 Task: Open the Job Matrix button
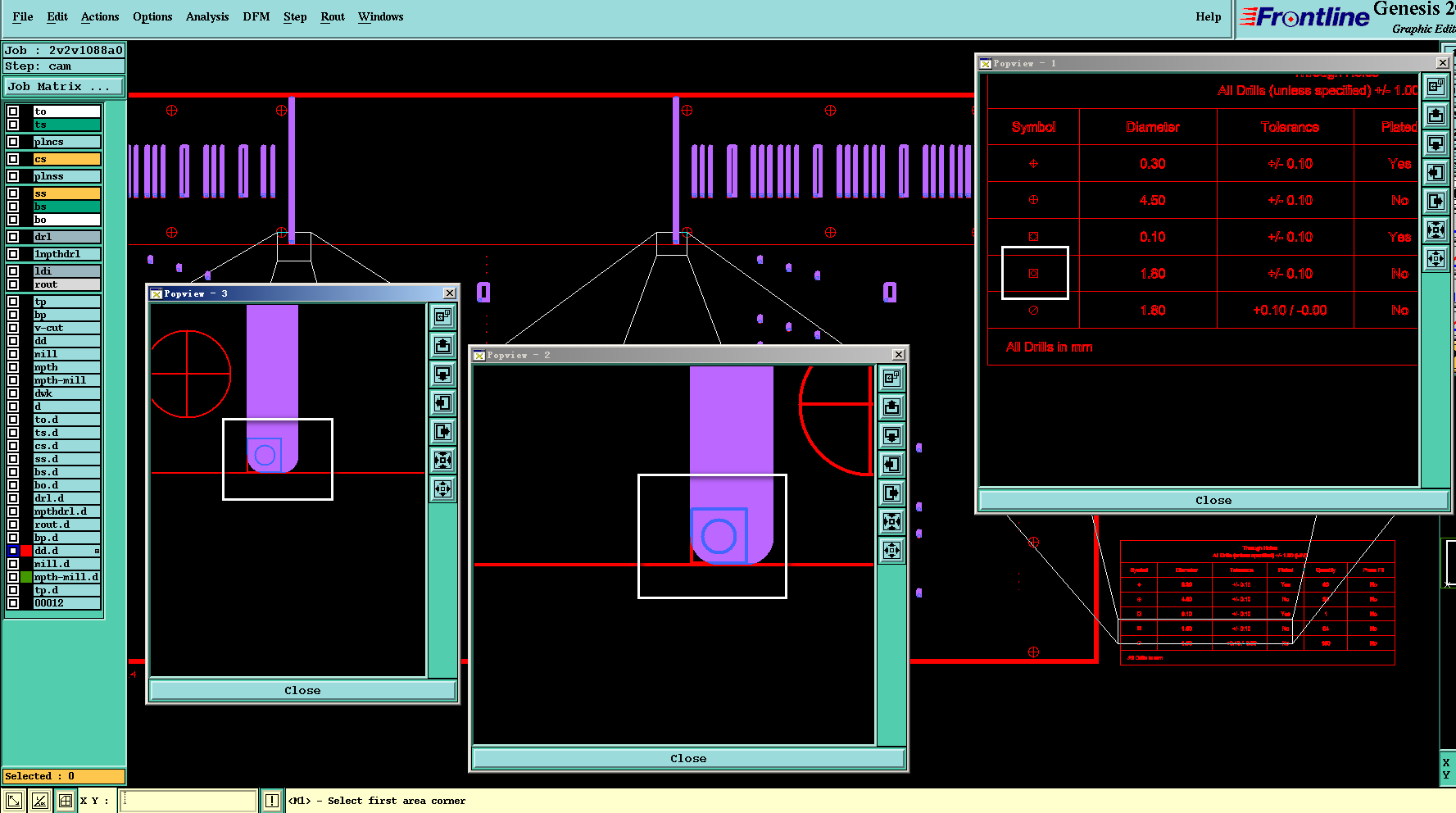tap(64, 86)
